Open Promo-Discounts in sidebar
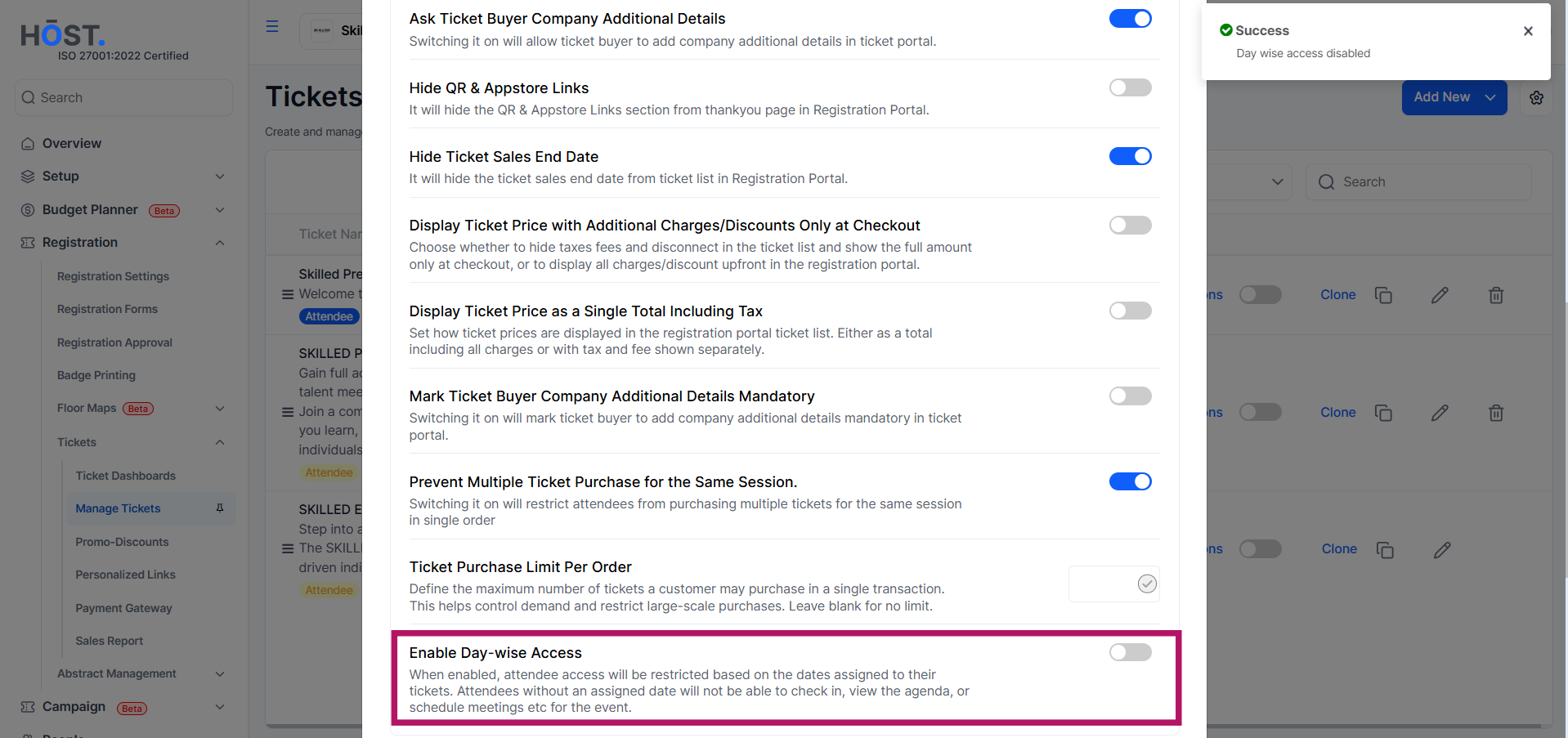The width and height of the screenshot is (1568, 738). pos(122,542)
